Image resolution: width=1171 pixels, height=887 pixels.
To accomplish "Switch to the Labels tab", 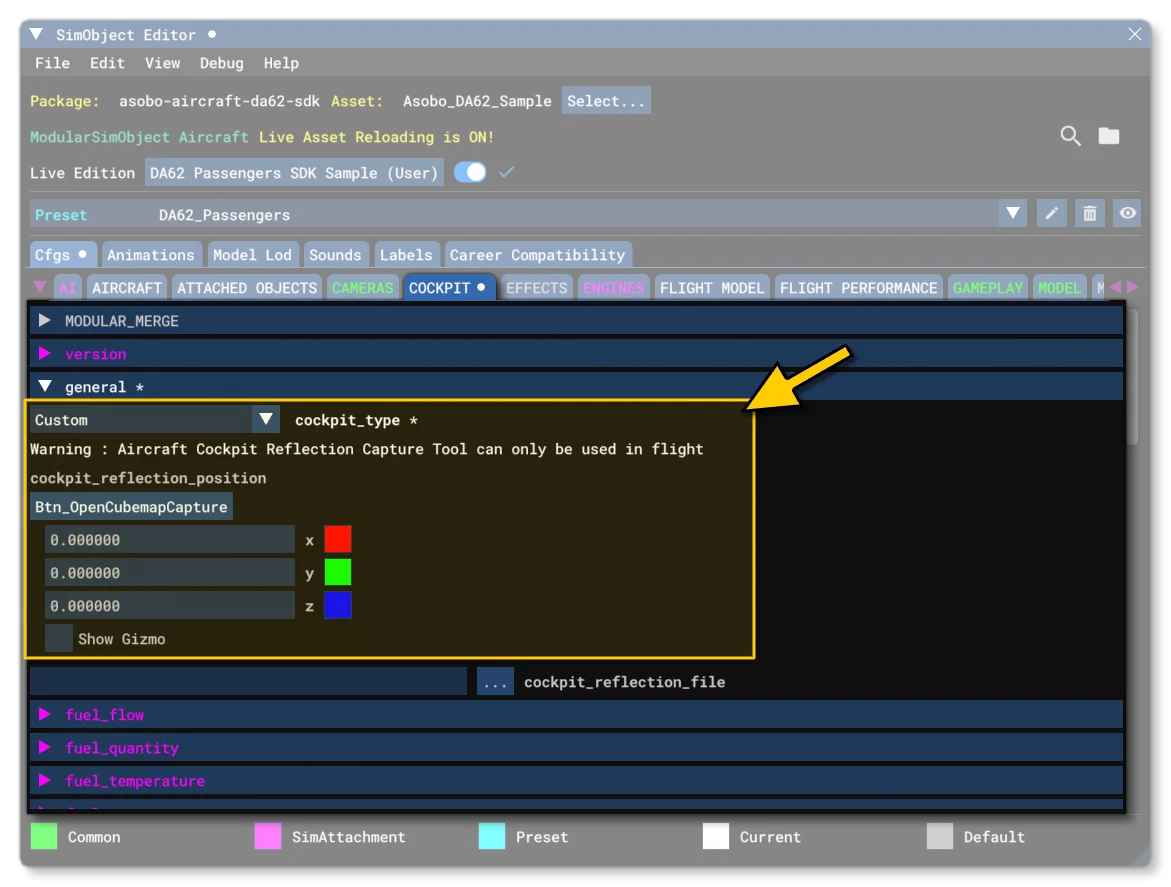I will (x=406, y=255).
